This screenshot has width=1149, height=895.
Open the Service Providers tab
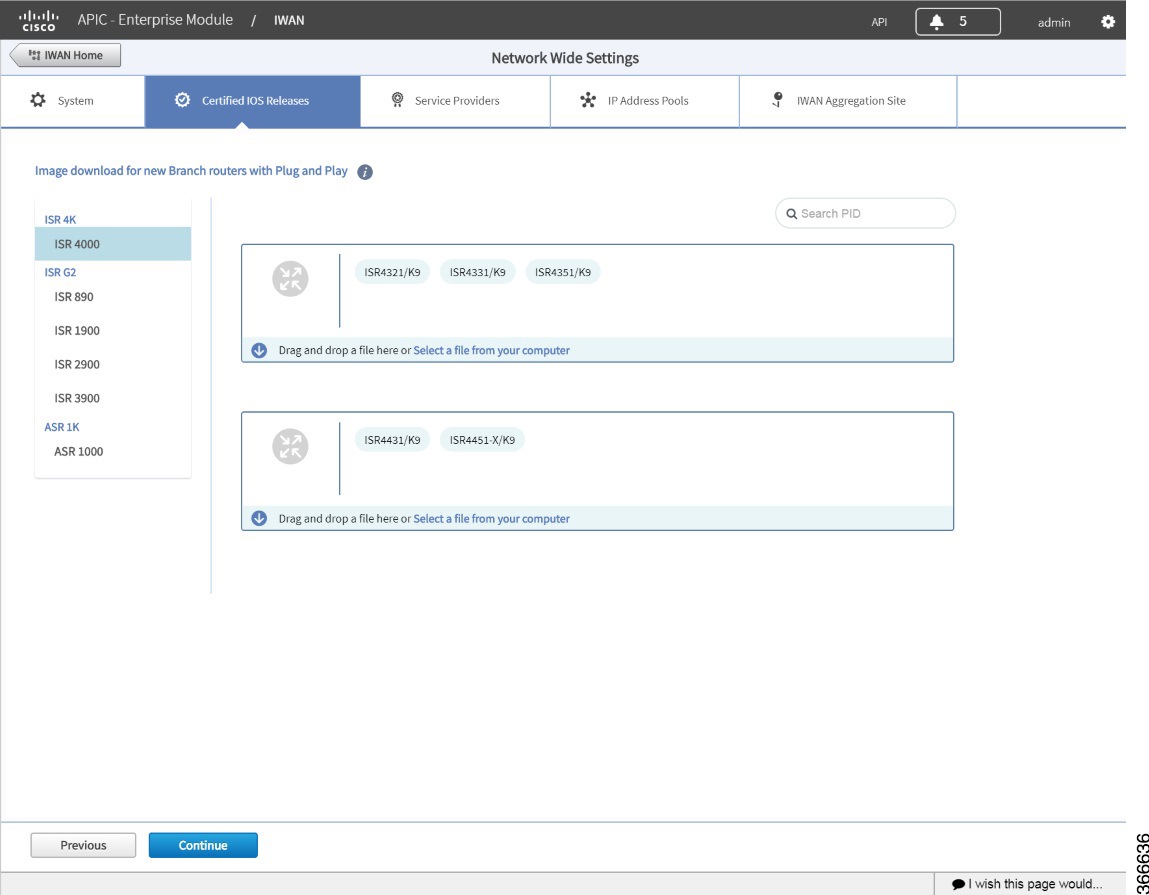(x=455, y=101)
